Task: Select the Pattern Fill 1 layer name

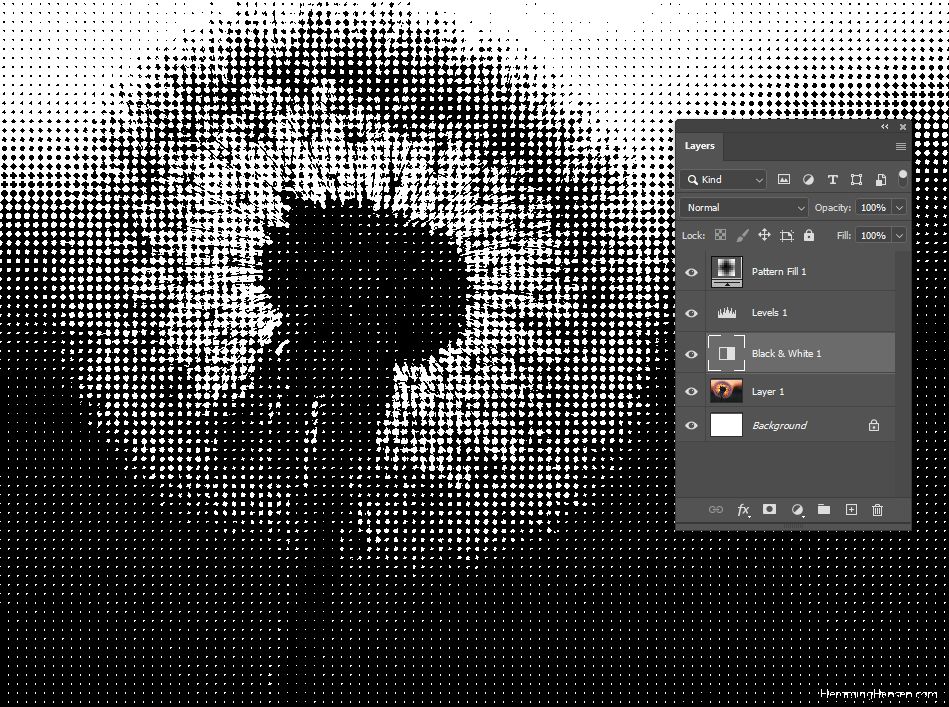Action: (x=779, y=272)
